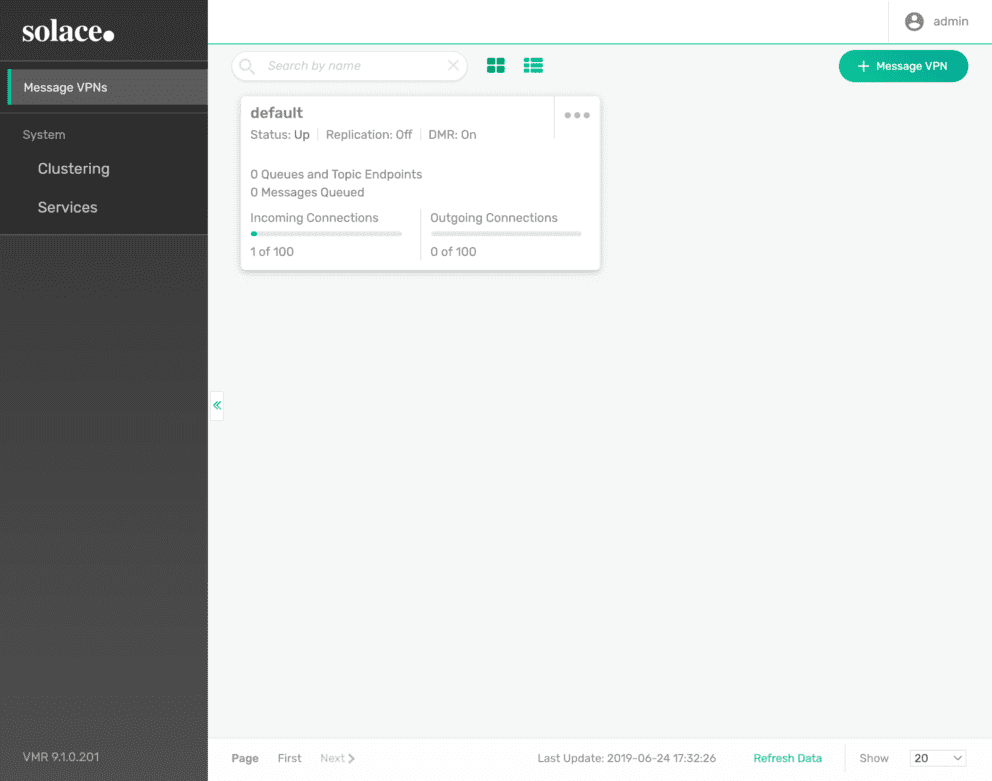
Task: Clear the search field with the X icon
Action: pos(452,66)
